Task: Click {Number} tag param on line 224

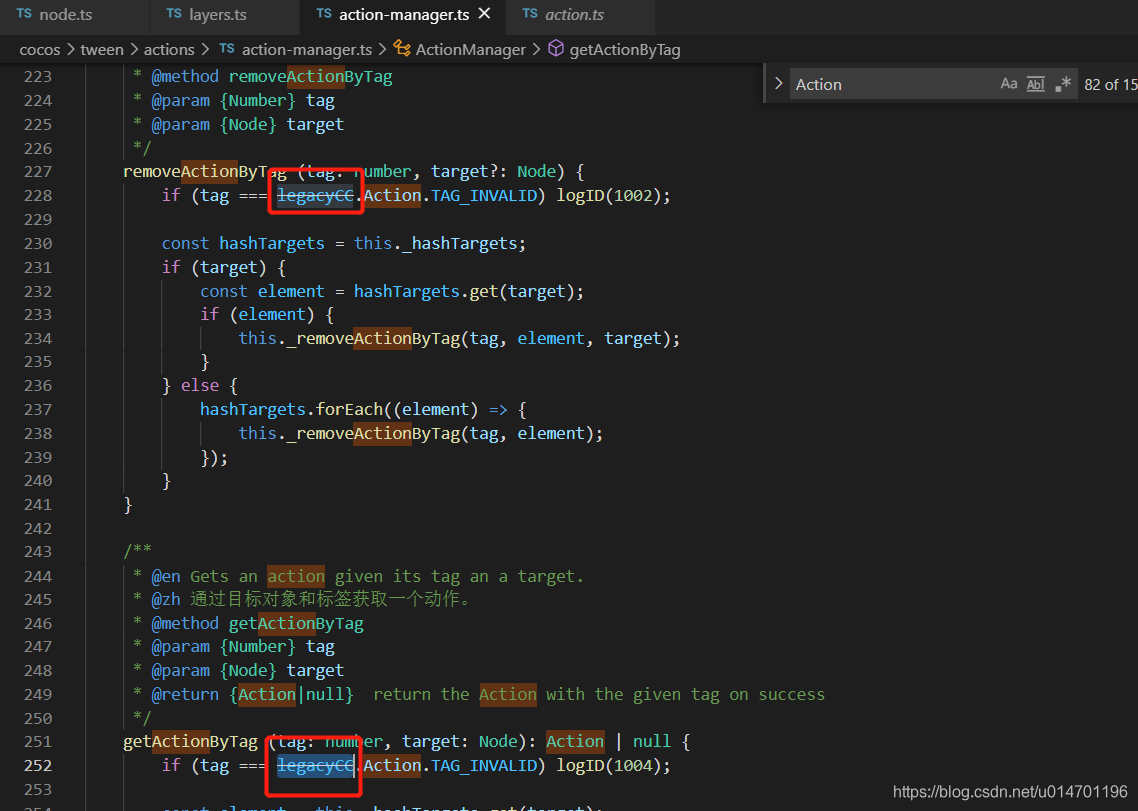Action: [277, 101]
